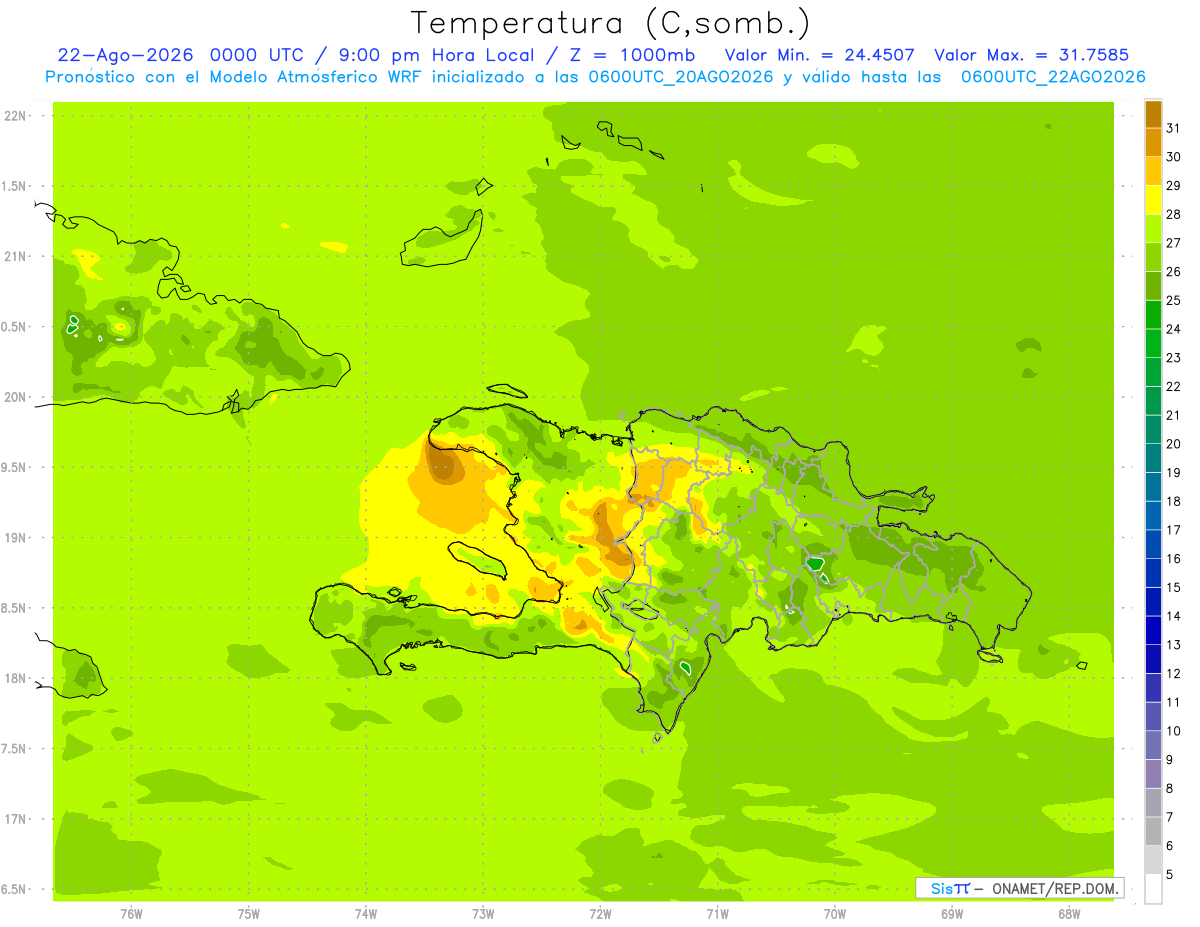Click the '74W' longitude label
The width and height of the screenshot is (1200, 927).
point(366,914)
